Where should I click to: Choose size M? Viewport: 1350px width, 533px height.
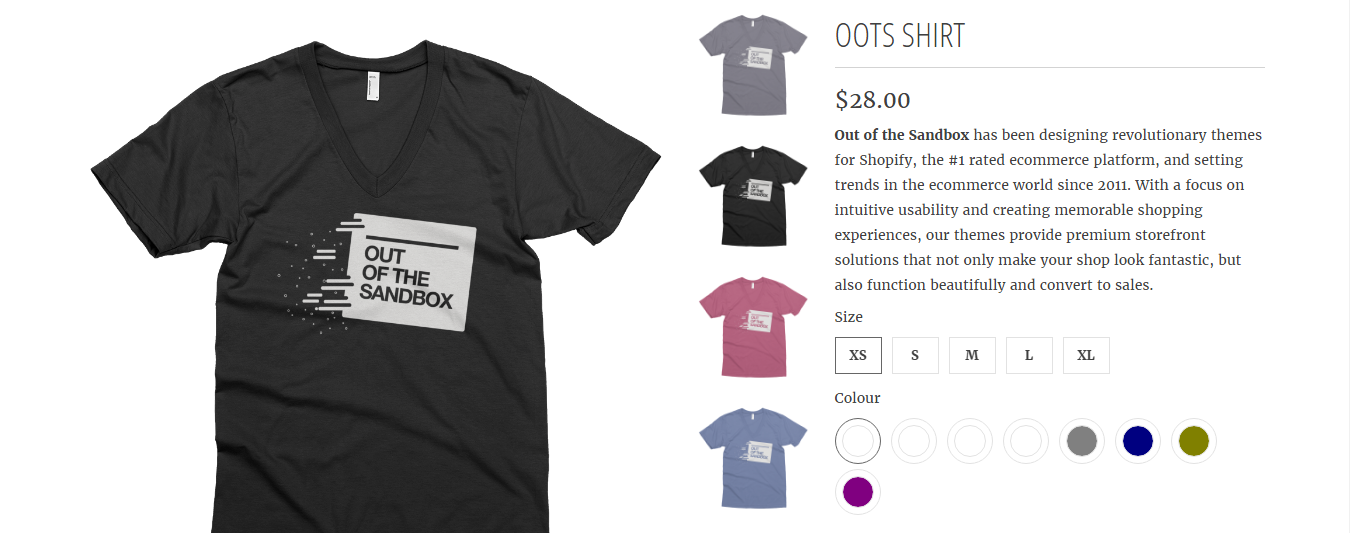972,355
